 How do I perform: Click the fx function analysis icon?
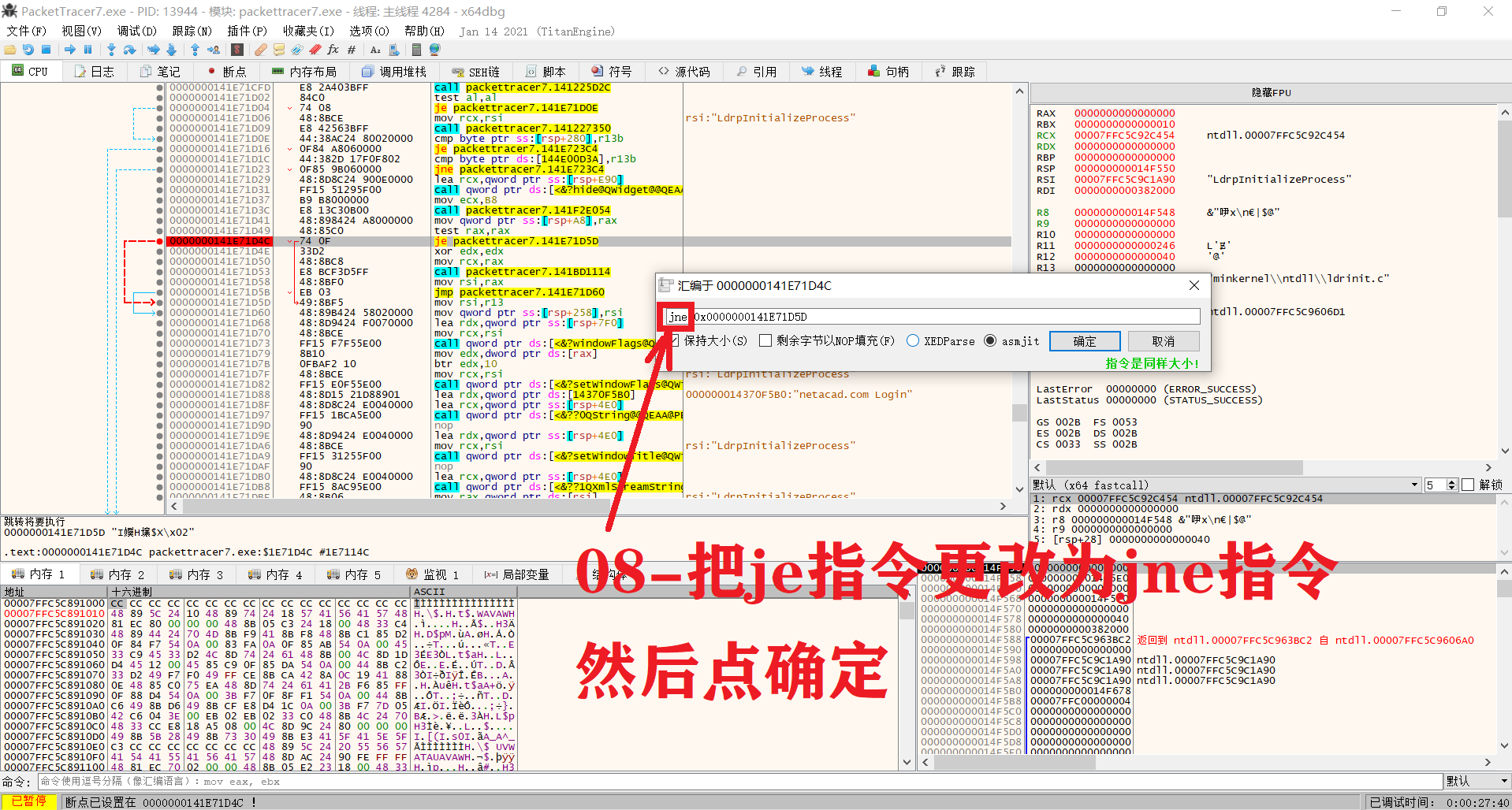(333, 49)
